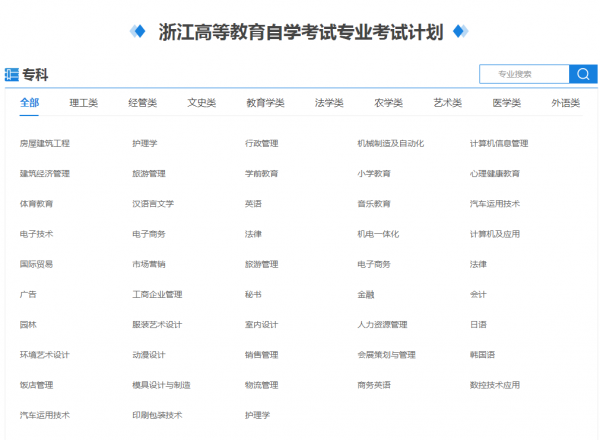Select the 全部 tab
Image resolution: width=600 pixels, height=440 pixels.
29,103
